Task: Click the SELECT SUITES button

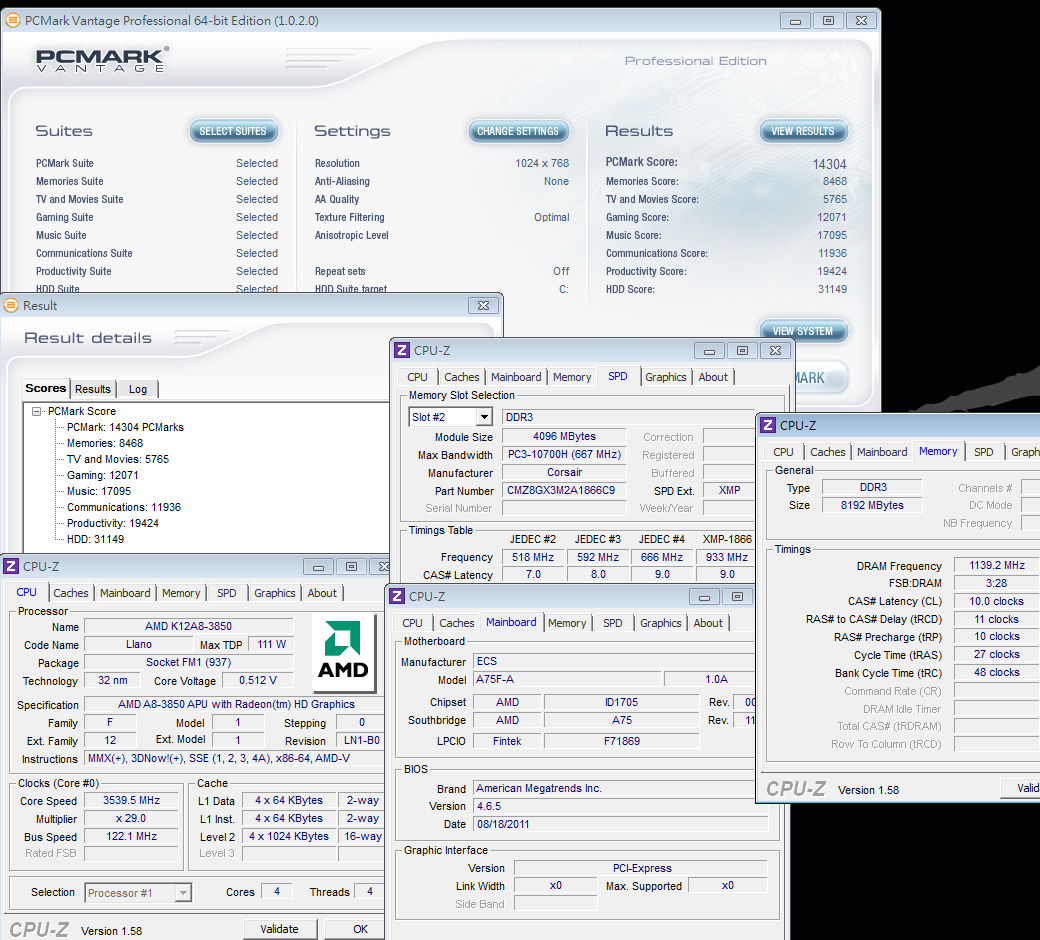Action: click(x=233, y=131)
